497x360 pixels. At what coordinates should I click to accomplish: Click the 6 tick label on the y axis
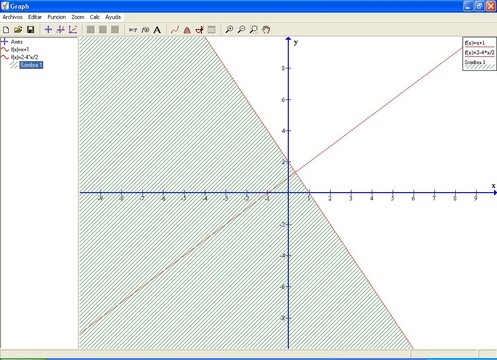tap(283, 100)
